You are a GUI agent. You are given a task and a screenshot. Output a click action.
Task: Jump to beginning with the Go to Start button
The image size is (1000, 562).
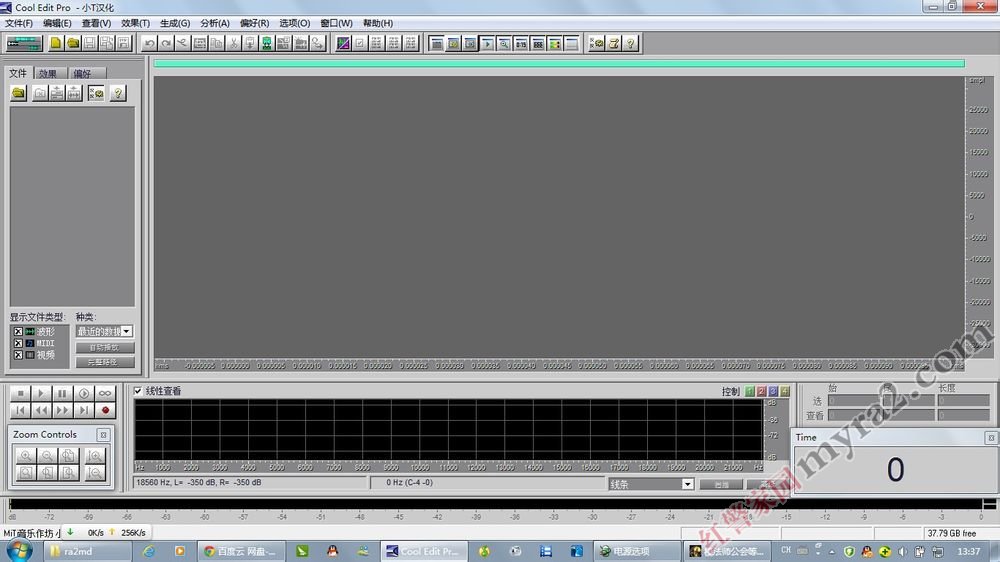(x=20, y=410)
